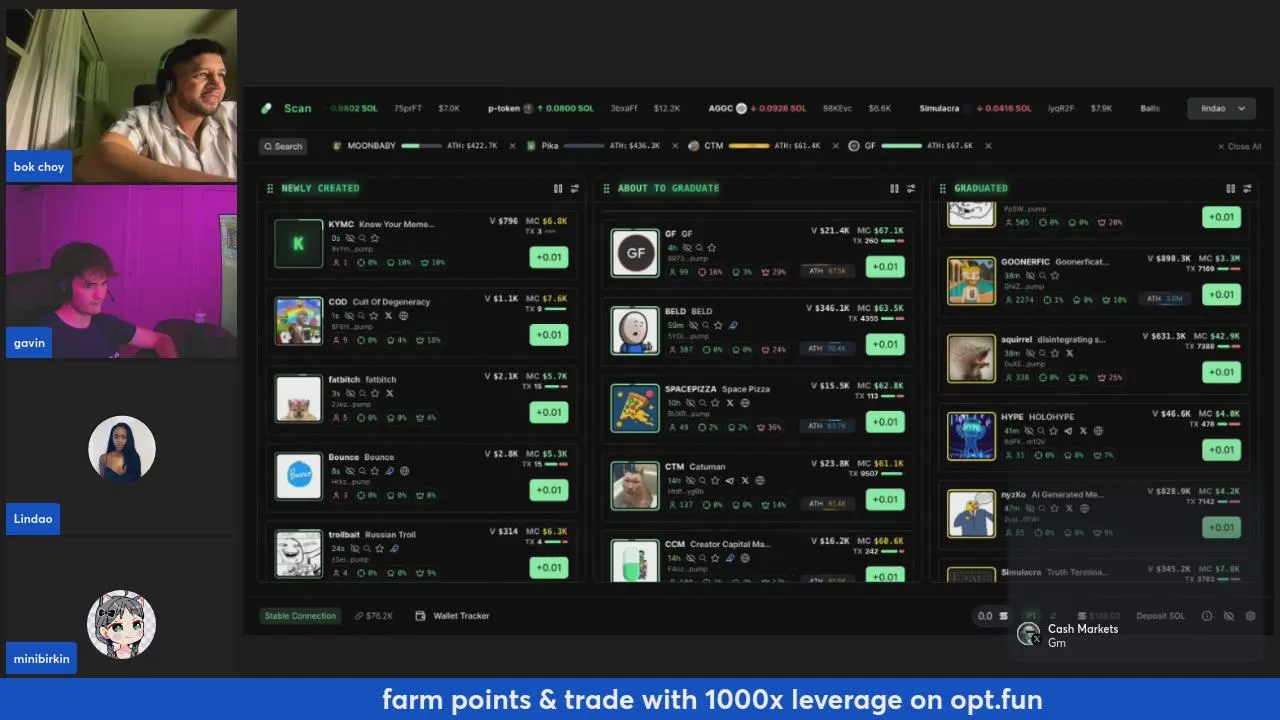1280x720 pixels.
Task: Hide the COD token from list
Action: (350, 316)
